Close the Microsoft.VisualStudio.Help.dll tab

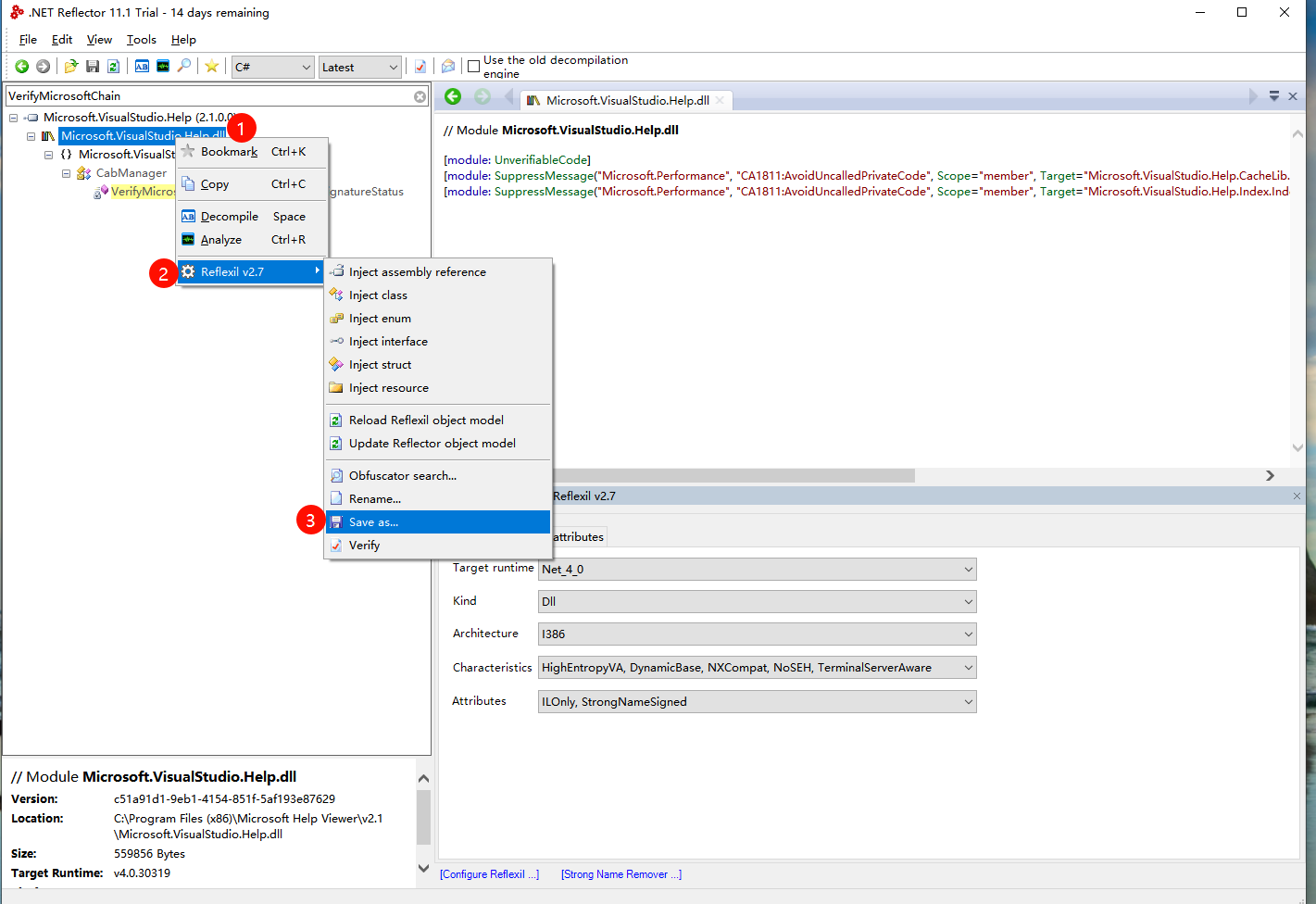click(720, 100)
